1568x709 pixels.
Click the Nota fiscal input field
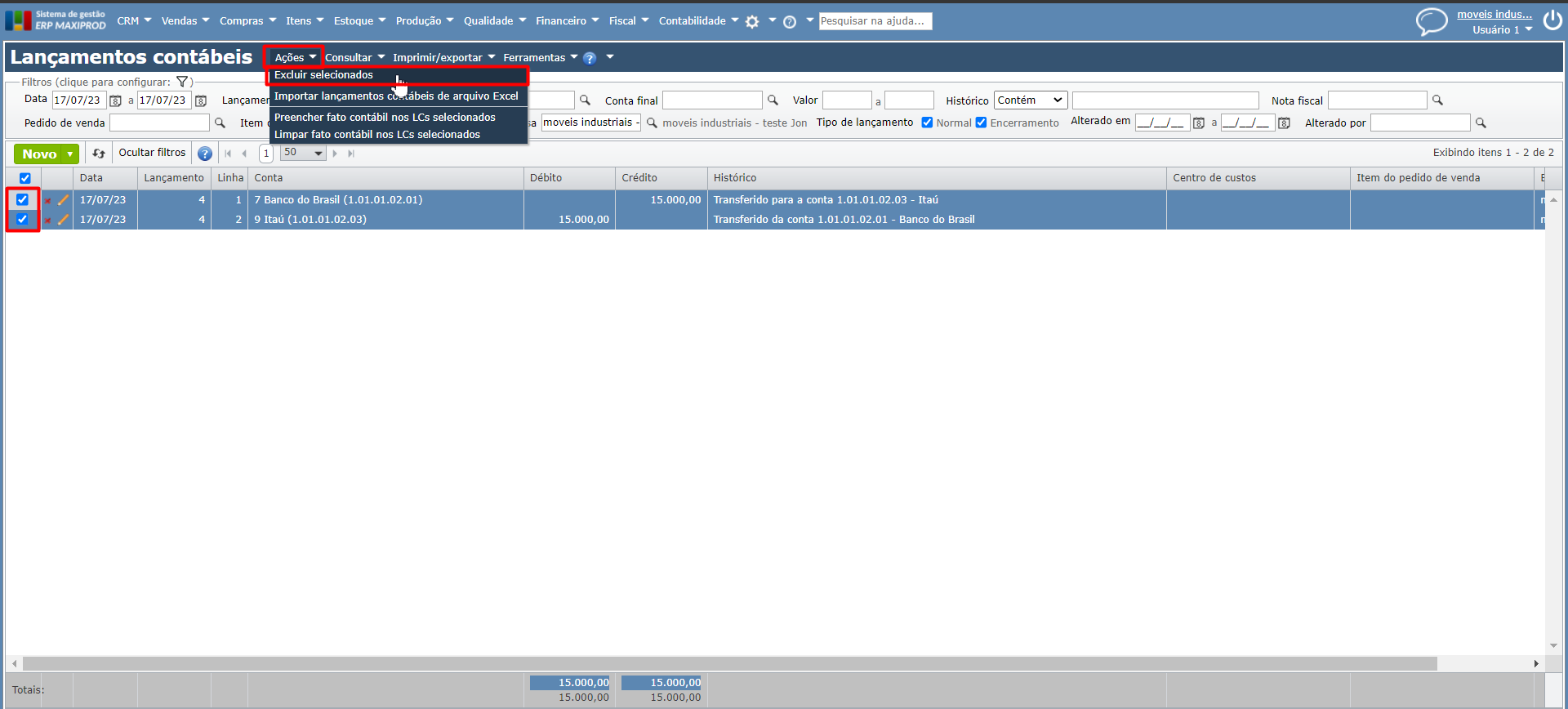coord(1378,100)
